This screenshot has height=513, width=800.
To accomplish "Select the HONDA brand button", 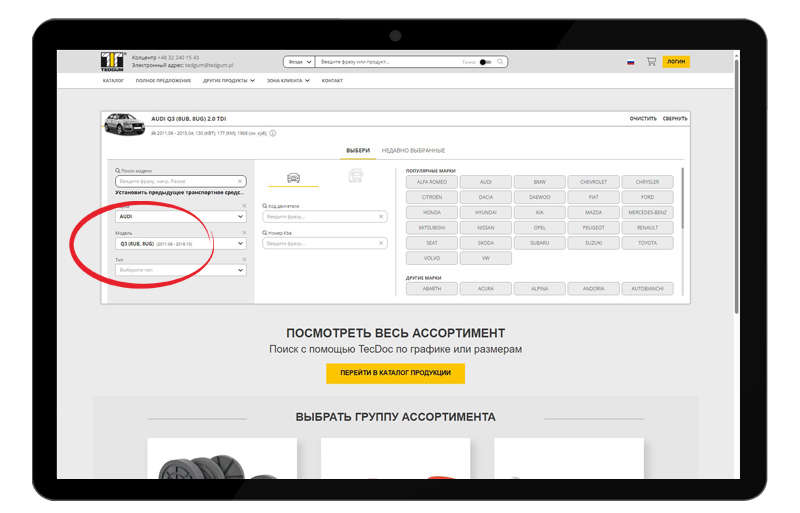I will [x=432, y=212].
